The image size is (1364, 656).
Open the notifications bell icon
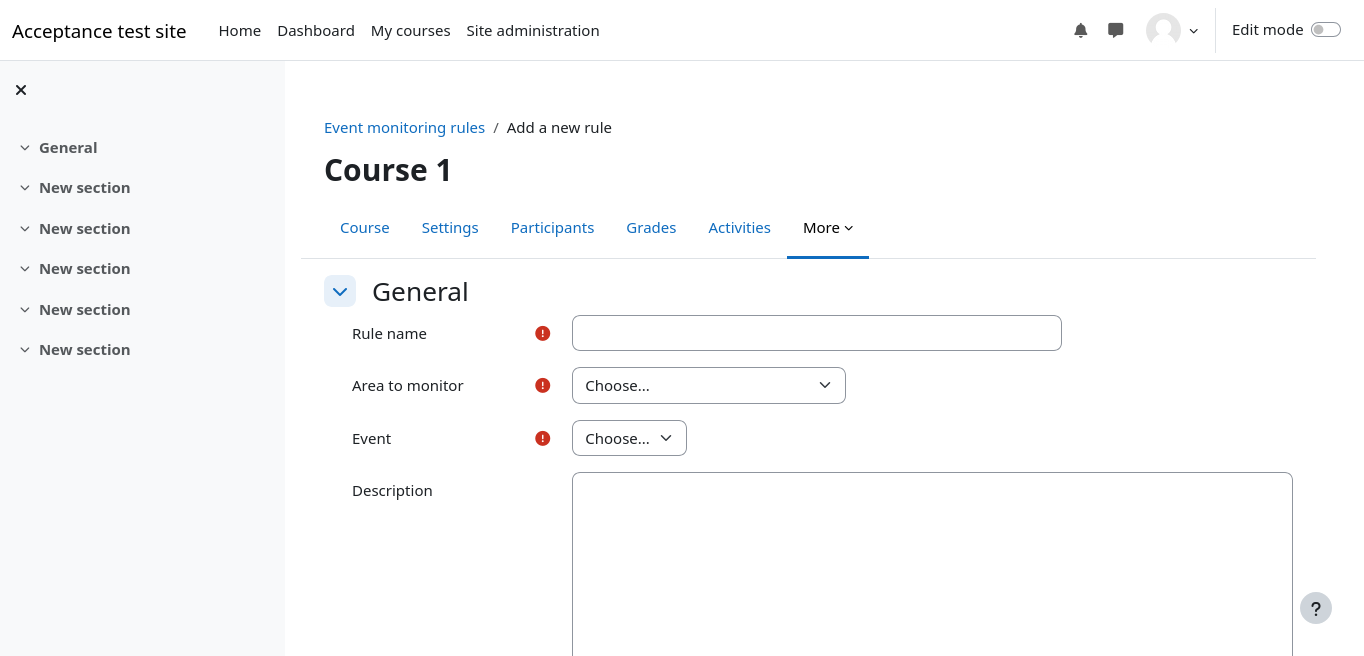tap(1080, 30)
